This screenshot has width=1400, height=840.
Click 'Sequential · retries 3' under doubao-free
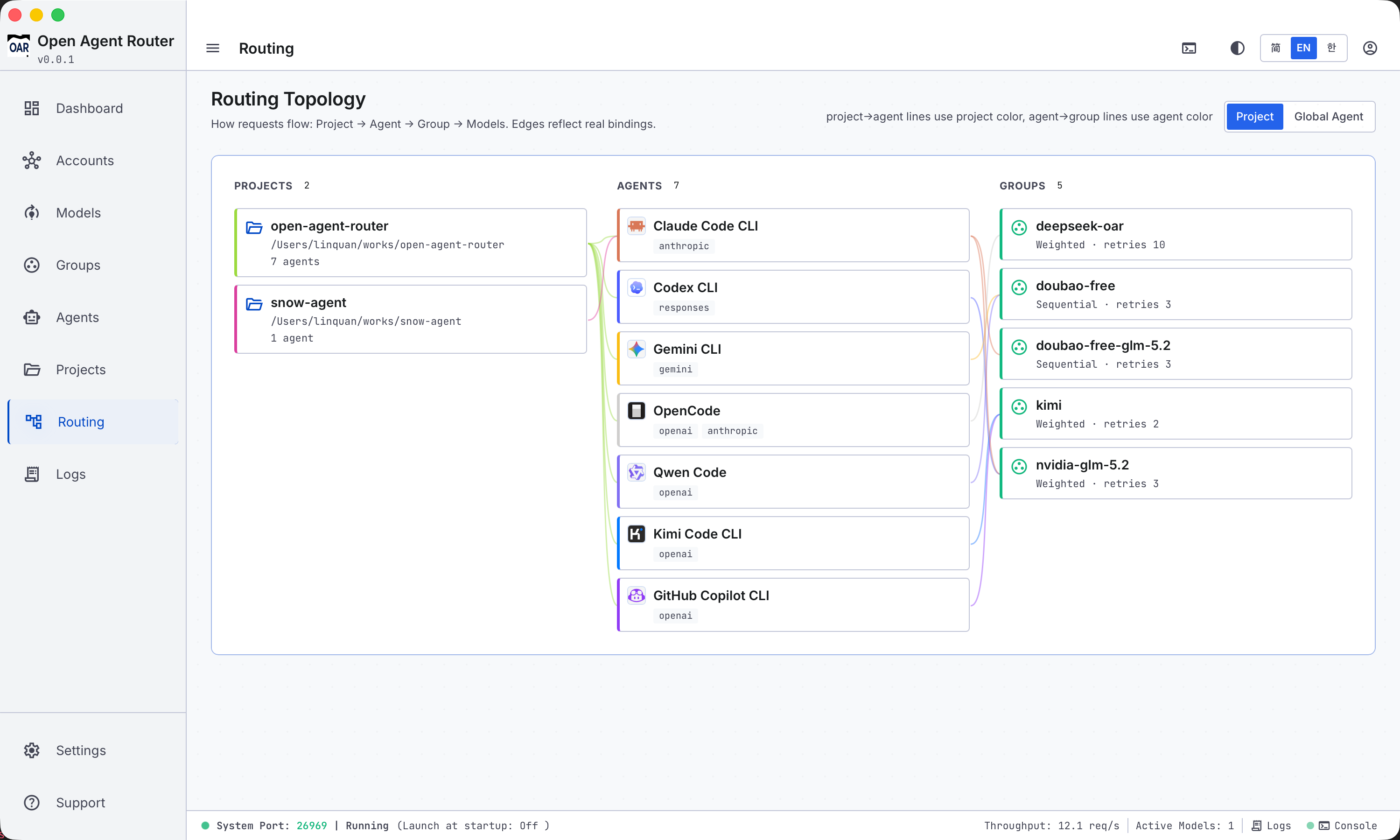[x=1104, y=305]
